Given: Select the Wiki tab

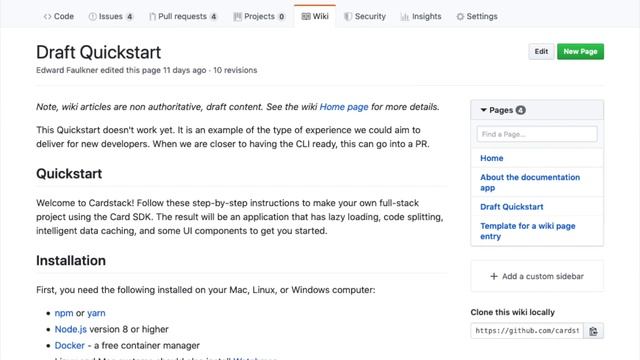Looking at the screenshot, I should (x=315, y=16).
